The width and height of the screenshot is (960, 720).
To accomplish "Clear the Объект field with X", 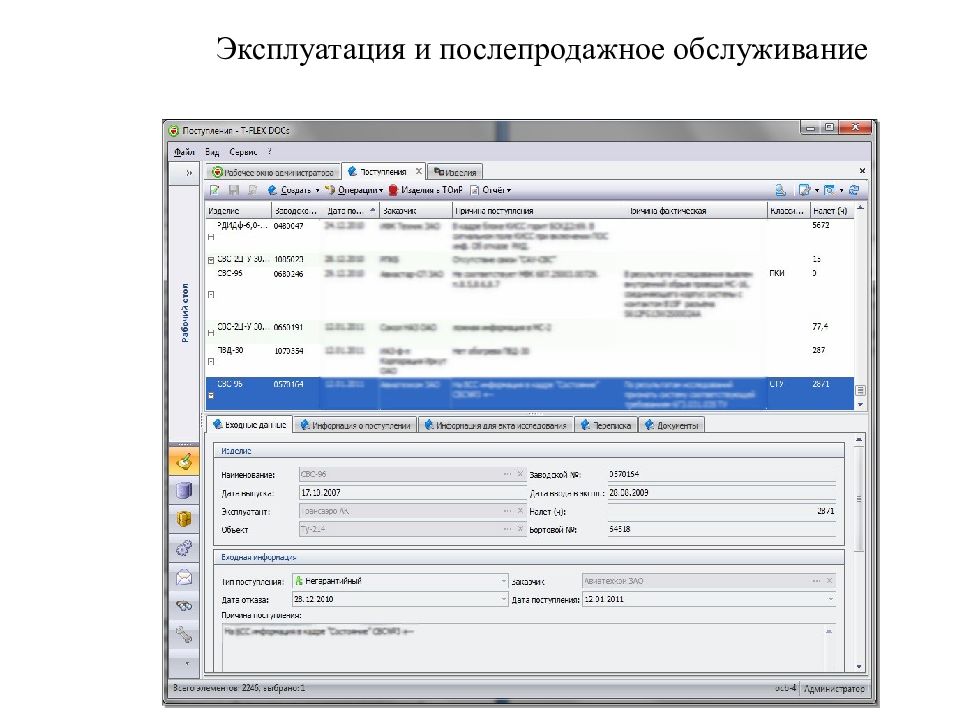I will 520,529.
